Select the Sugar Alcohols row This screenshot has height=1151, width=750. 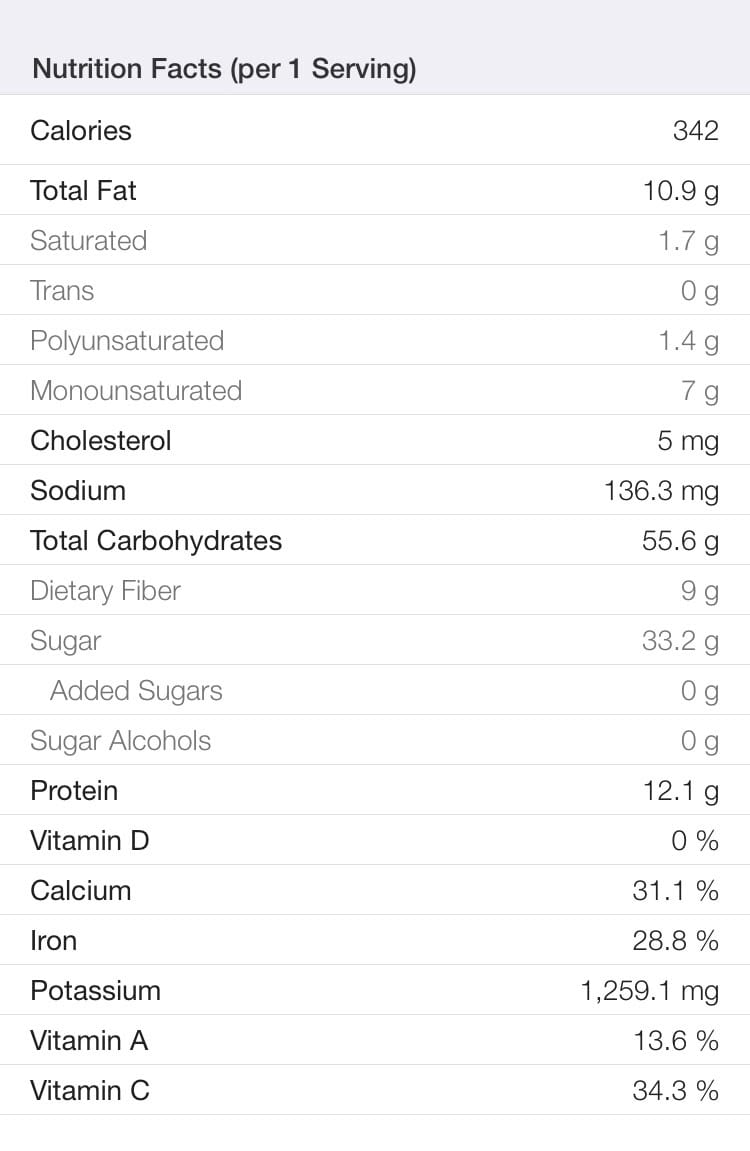click(375, 739)
